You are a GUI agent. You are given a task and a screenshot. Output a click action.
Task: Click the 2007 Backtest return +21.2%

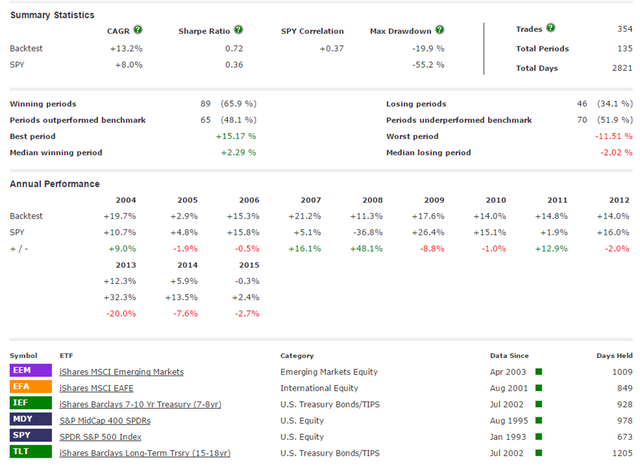tap(305, 216)
